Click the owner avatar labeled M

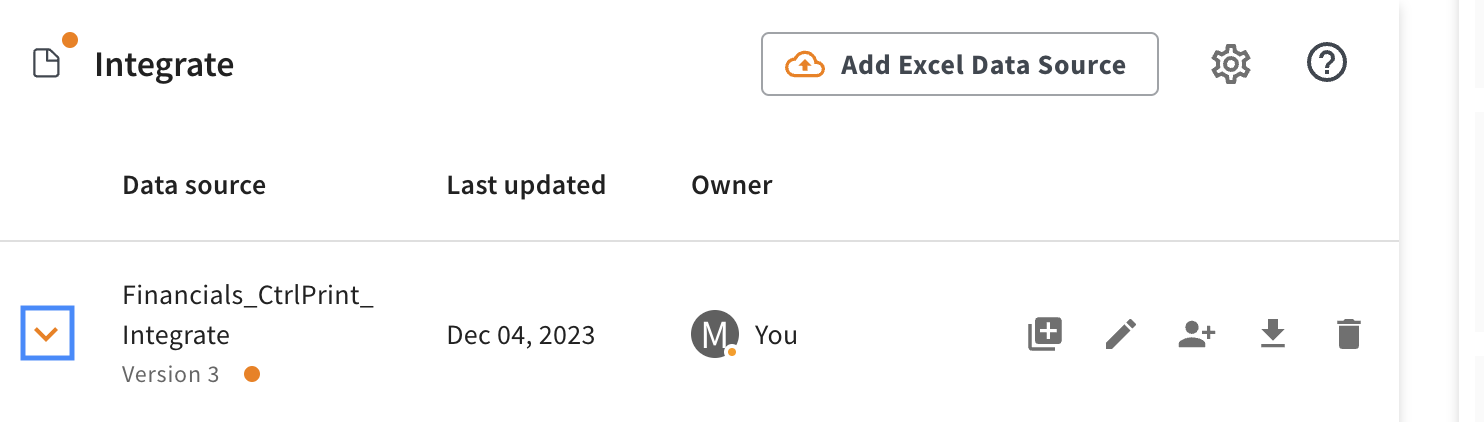[x=715, y=334]
